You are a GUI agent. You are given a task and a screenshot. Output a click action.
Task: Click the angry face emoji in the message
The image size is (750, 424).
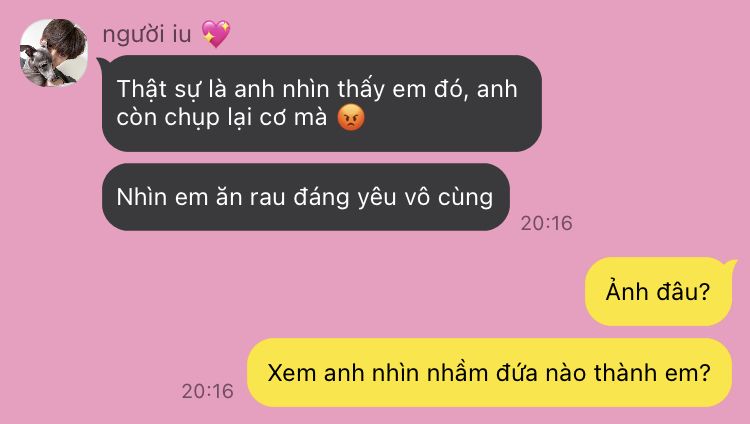[351, 118]
